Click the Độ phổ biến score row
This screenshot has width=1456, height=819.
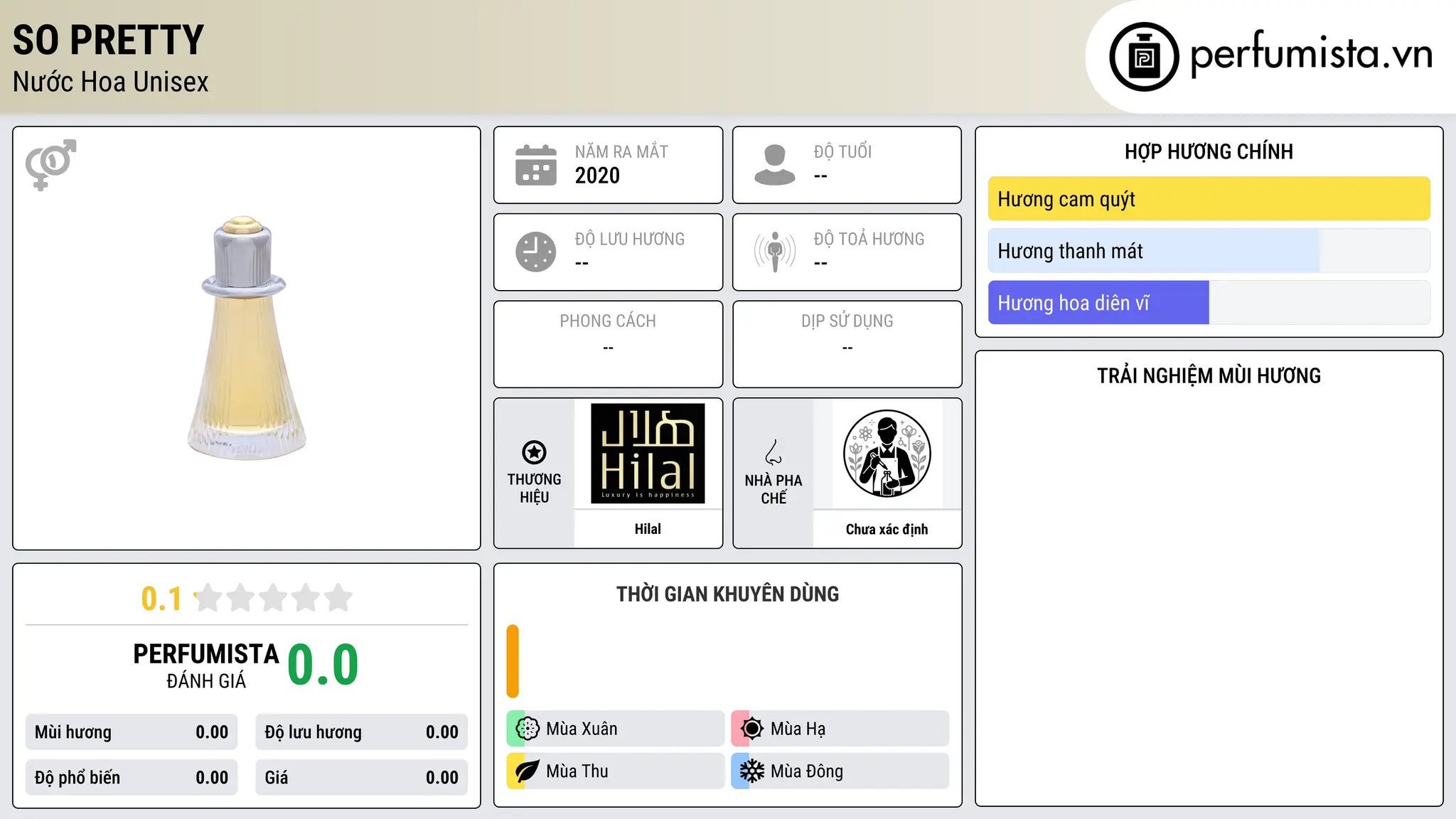point(132,778)
